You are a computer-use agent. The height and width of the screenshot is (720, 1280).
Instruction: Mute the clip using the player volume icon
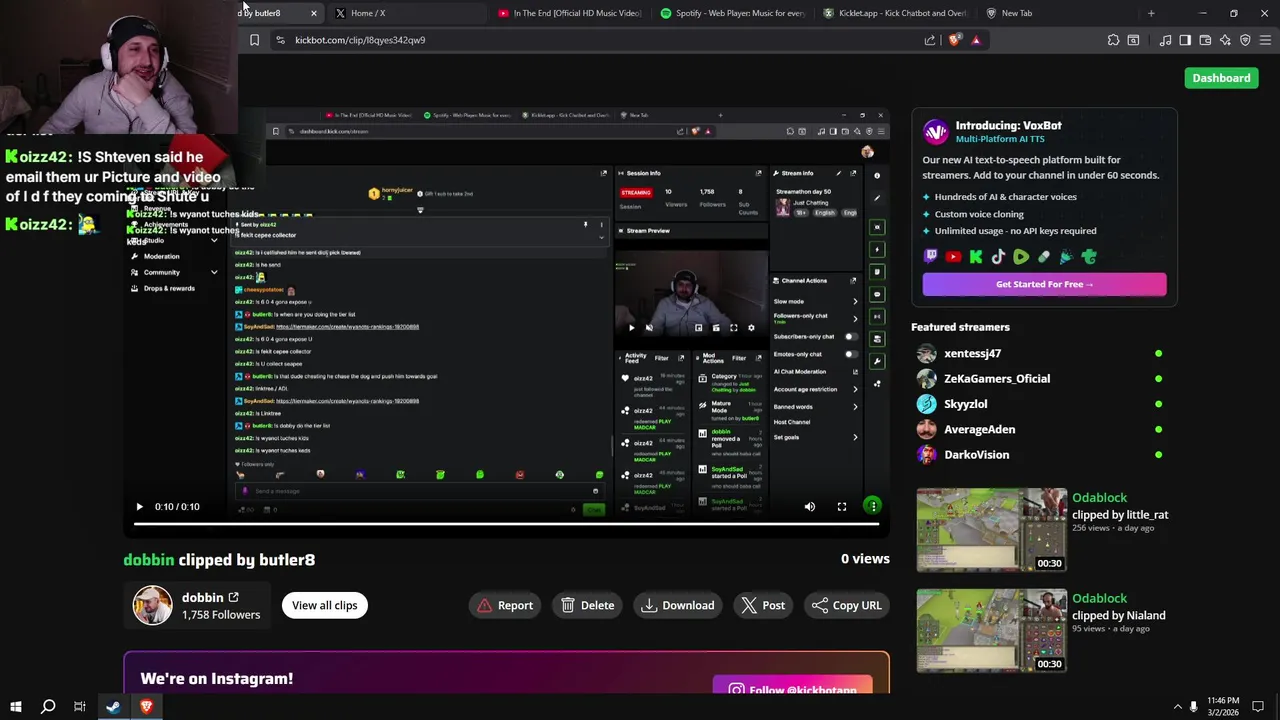pos(810,506)
